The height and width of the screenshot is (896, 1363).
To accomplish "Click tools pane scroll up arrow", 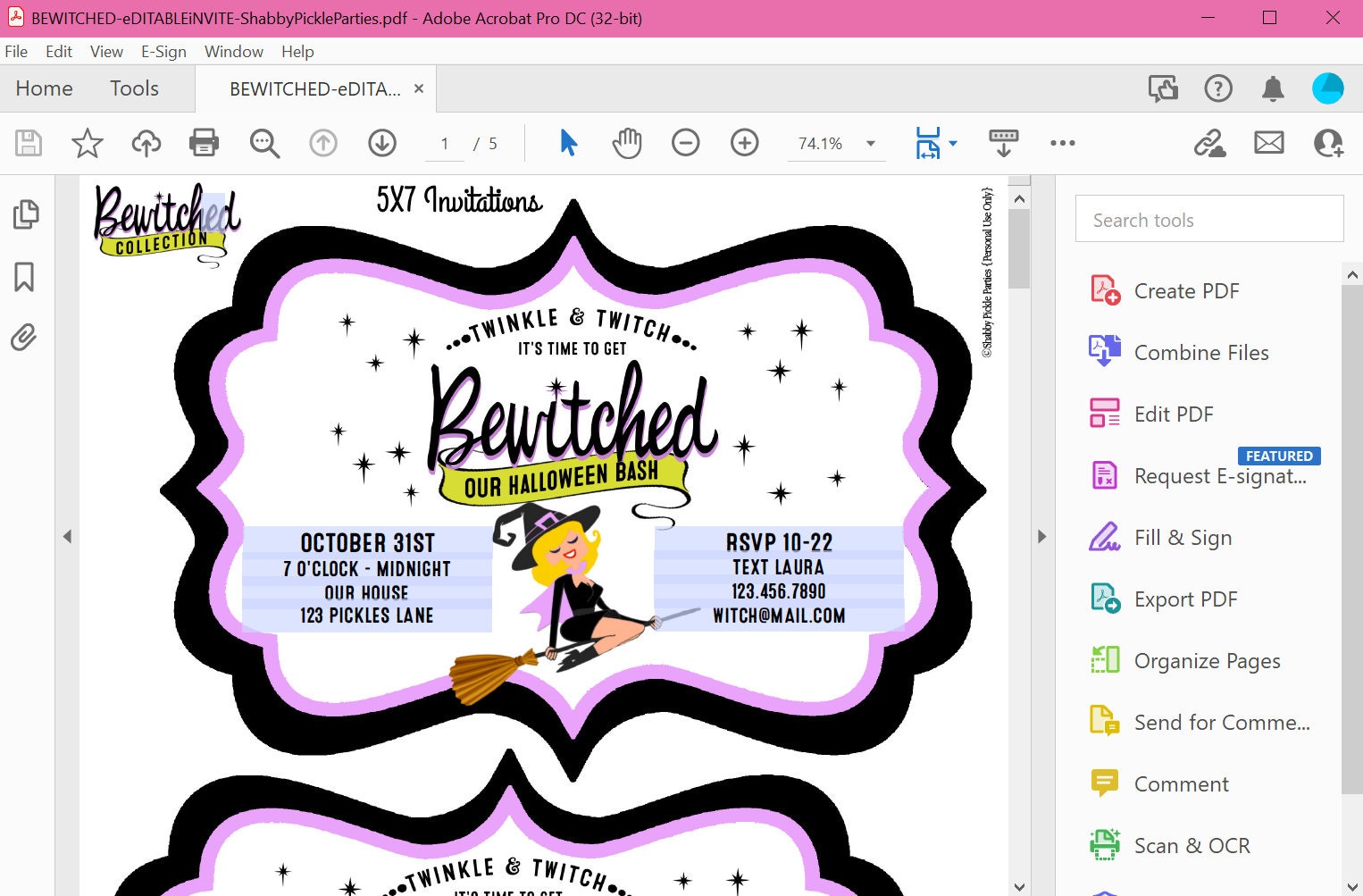I will 1352,274.
